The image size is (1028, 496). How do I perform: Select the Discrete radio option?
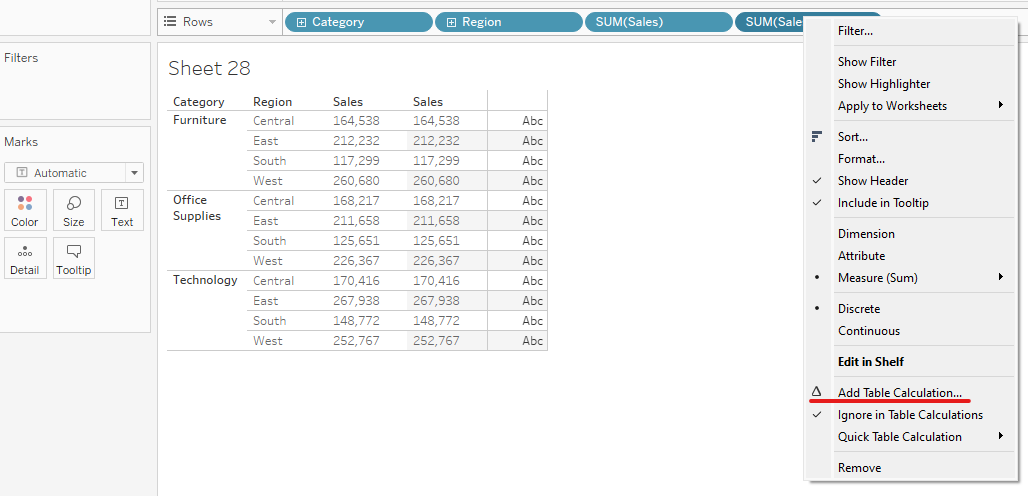coord(859,309)
